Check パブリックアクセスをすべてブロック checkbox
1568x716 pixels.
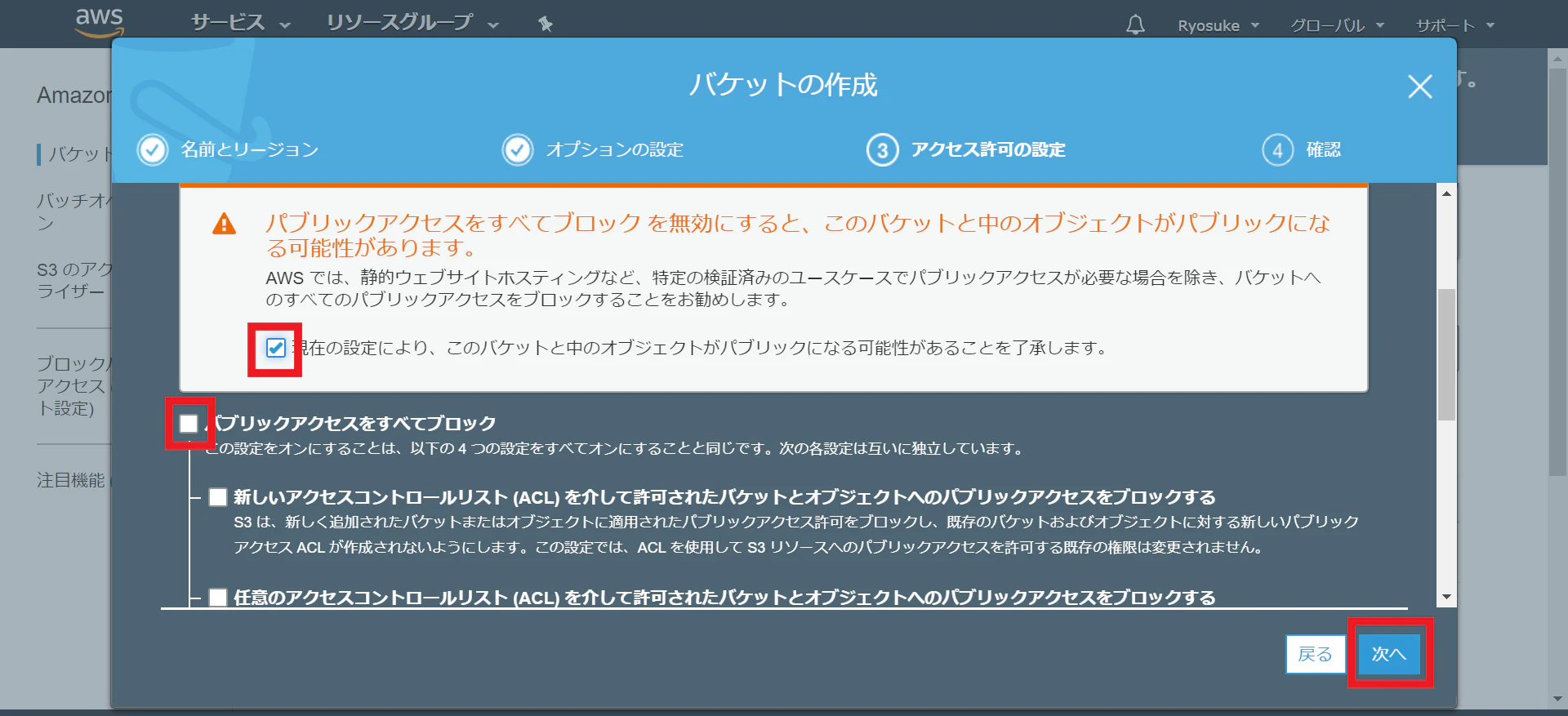click(x=189, y=423)
